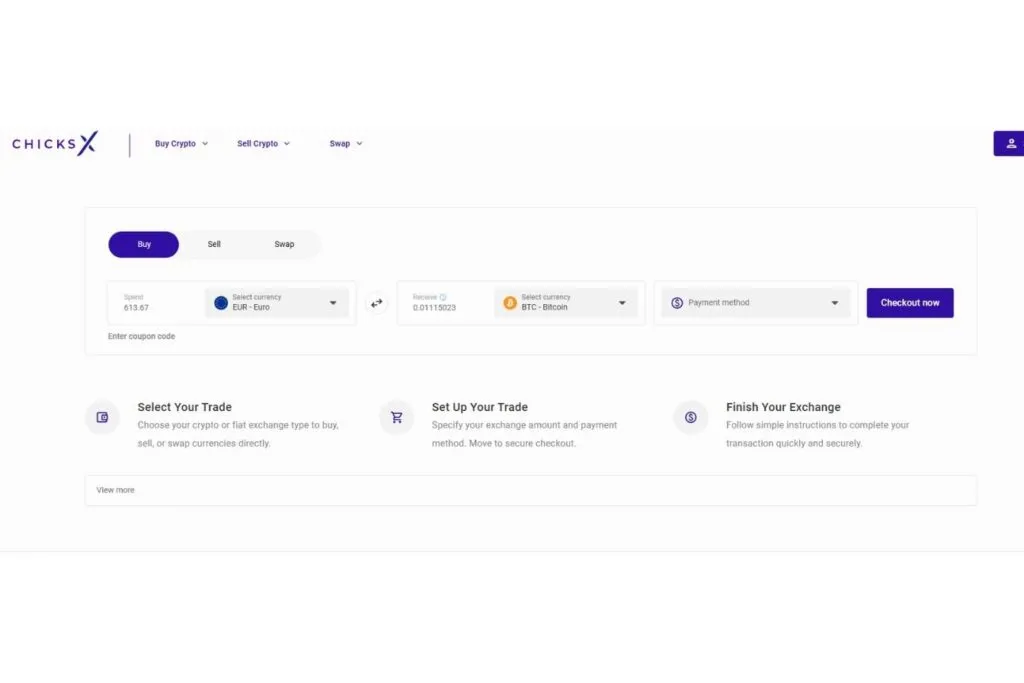Click the Select Your Trade heading
The image size is (1024, 683).
[x=185, y=407]
